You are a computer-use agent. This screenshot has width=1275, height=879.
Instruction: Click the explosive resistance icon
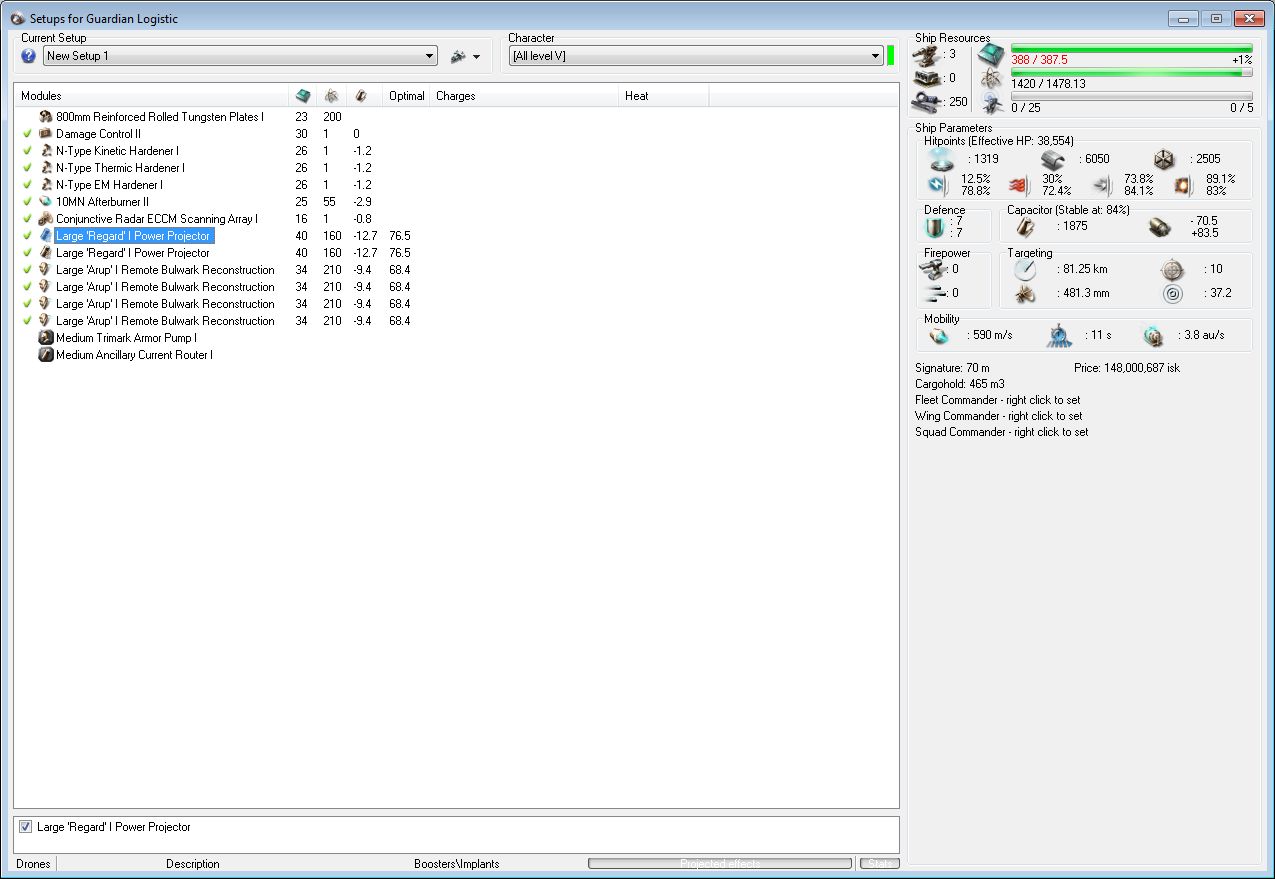1183,184
